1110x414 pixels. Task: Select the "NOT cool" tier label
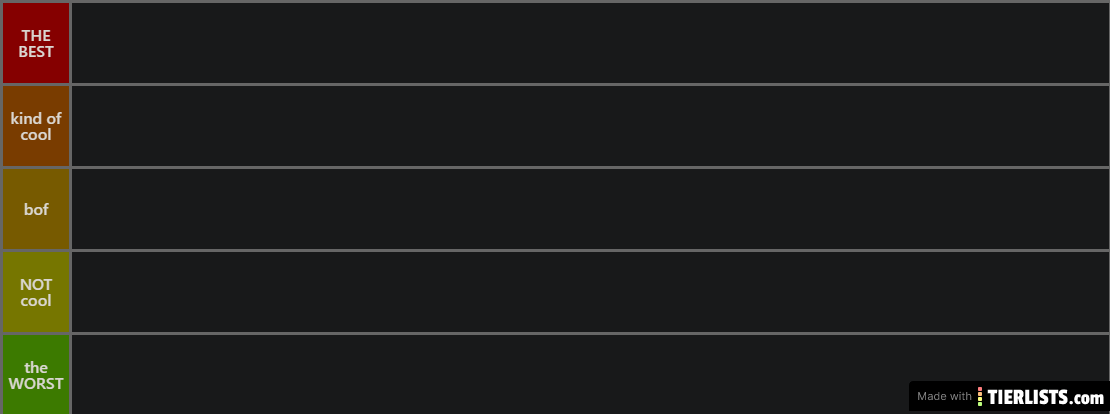pyautogui.click(x=36, y=292)
